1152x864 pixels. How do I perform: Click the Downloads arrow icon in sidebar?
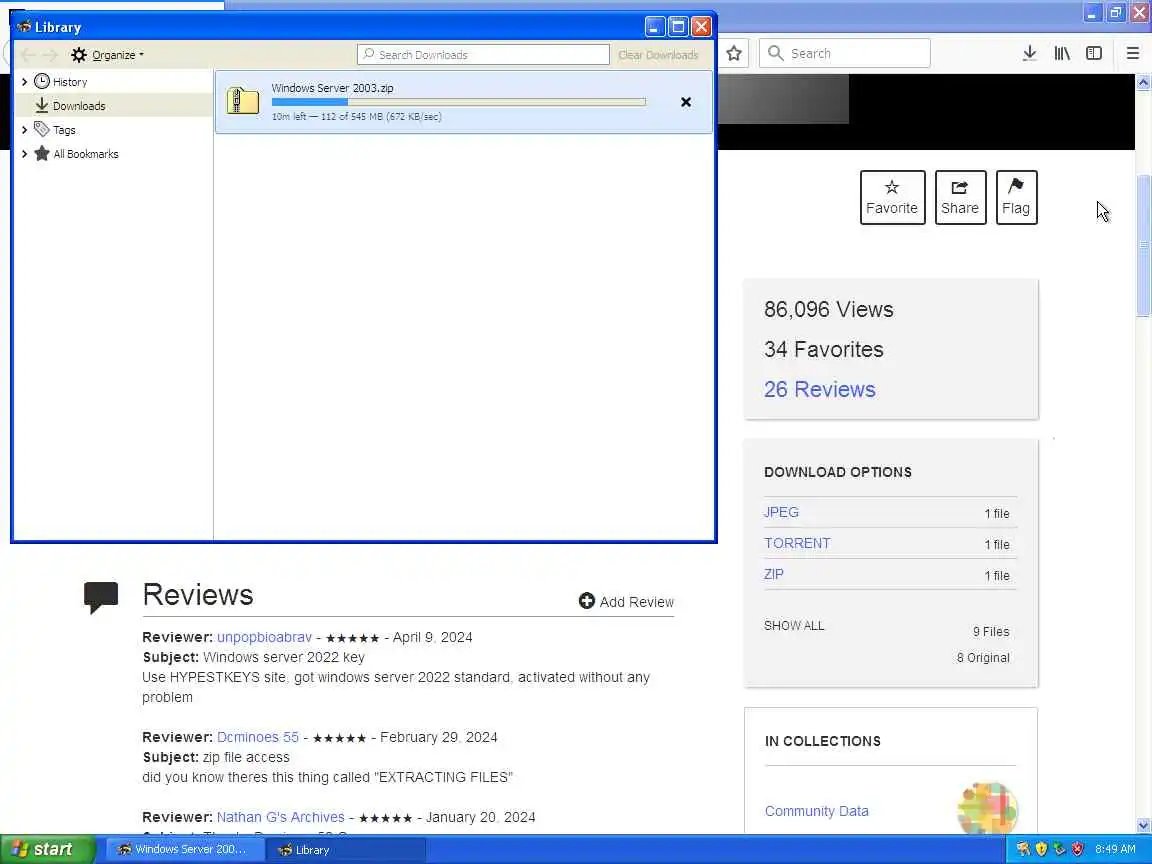point(42,105)
